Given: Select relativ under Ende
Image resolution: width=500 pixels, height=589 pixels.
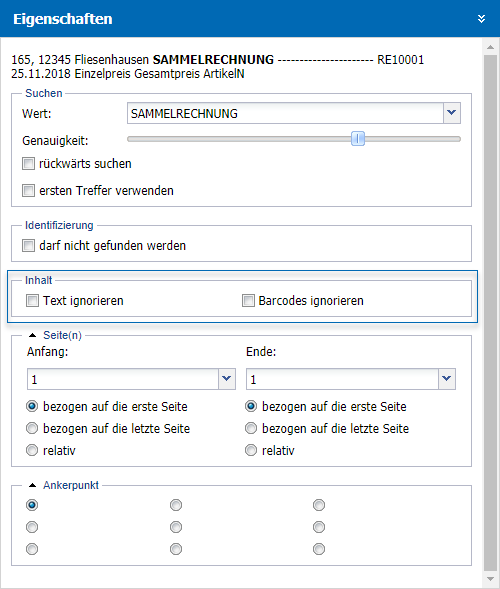Looking at the screenshot, I should click(x=251, y=450).
